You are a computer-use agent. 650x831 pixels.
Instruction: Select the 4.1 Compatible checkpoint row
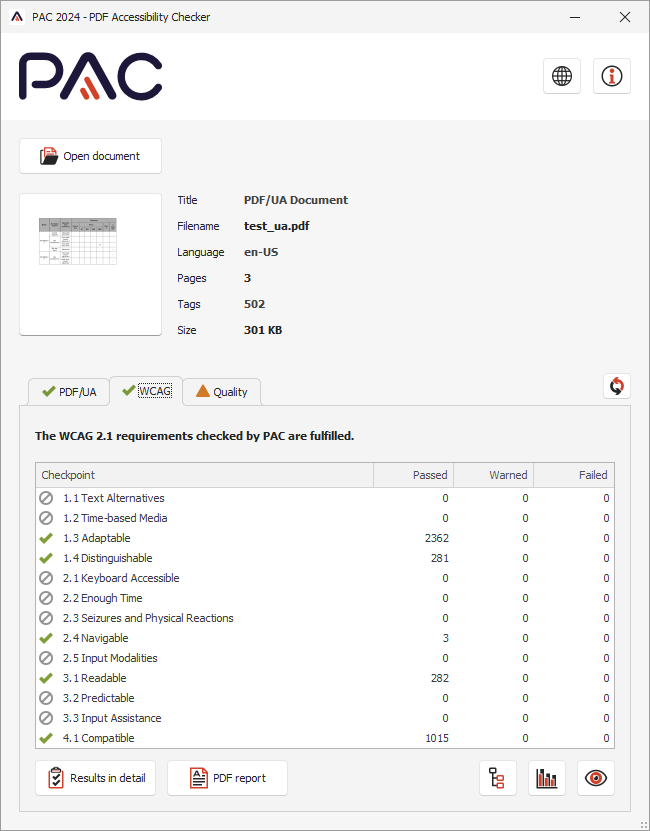point(200,738)
